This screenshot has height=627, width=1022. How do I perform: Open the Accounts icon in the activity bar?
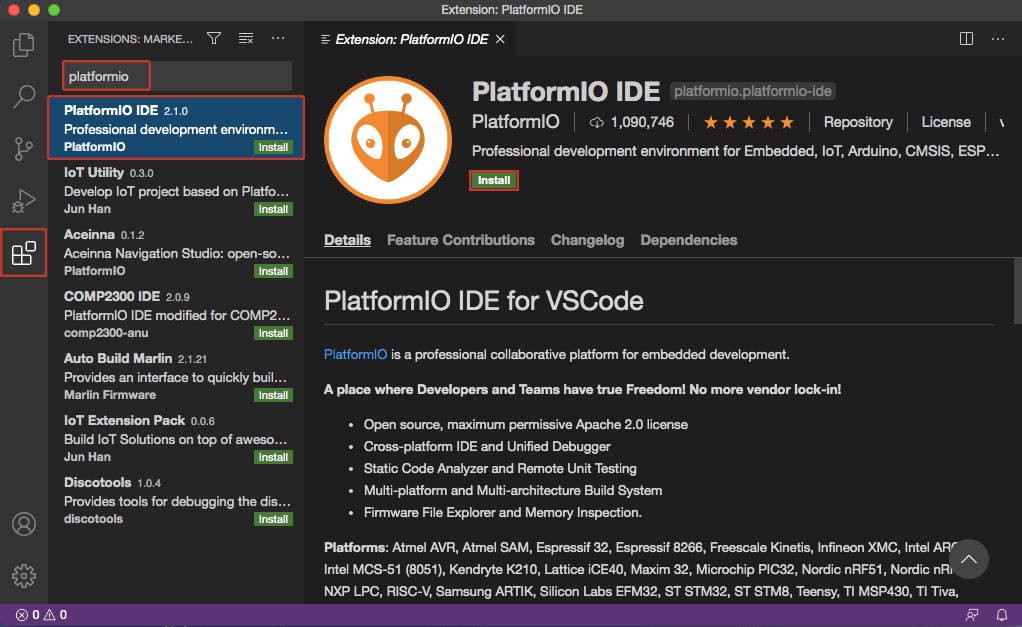[24, 523]
